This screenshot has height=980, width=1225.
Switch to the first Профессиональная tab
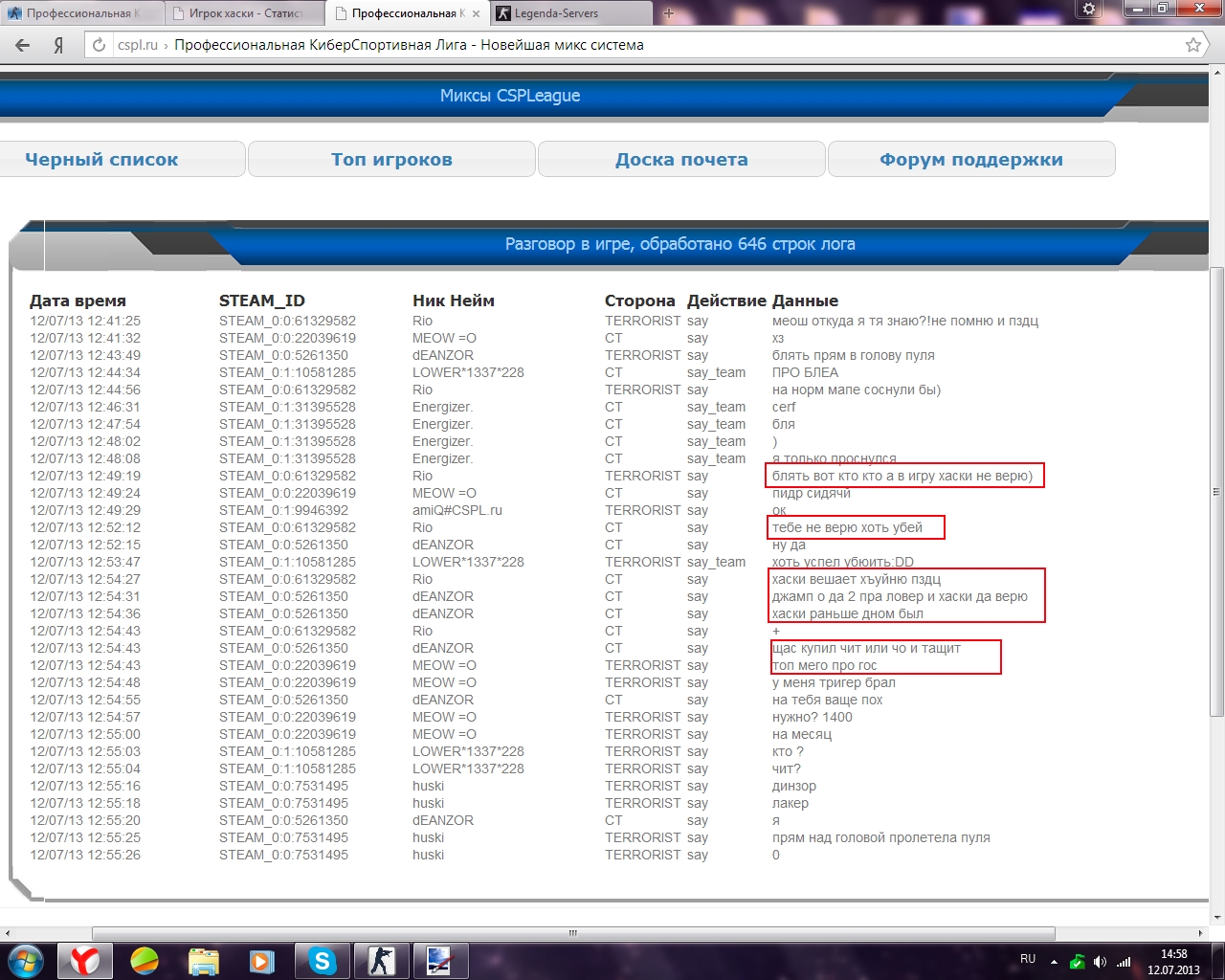click(81, 13)
